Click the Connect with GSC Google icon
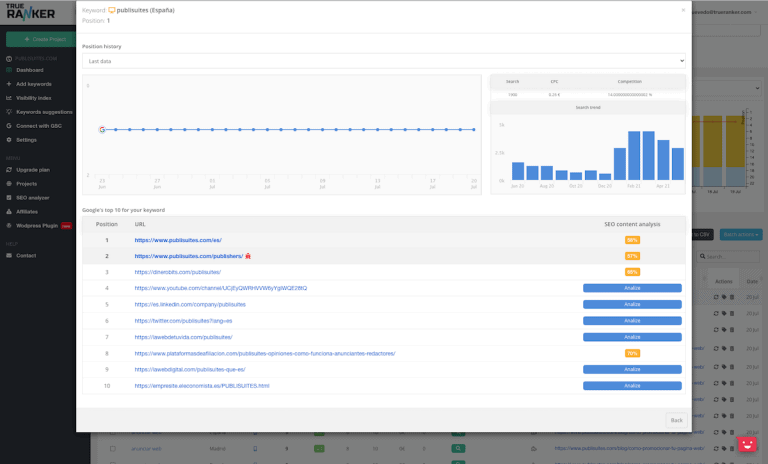The height and width of the screenshot is (464, 768). coord(9,126)
